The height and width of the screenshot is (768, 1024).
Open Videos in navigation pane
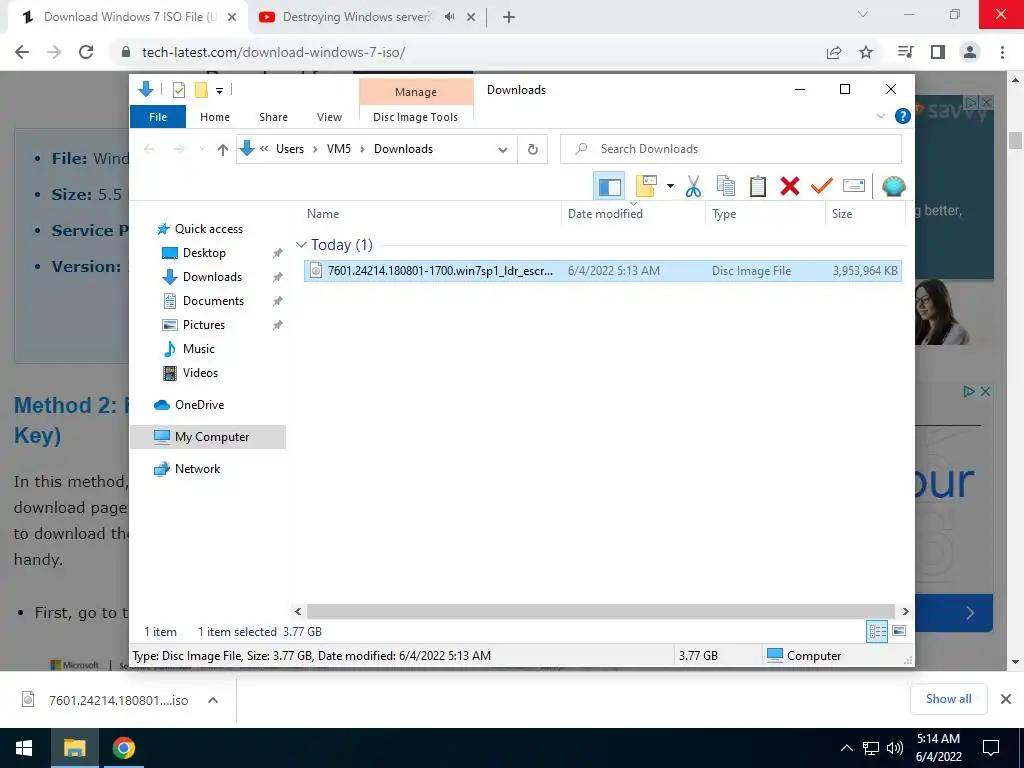(x=200, y=373)
